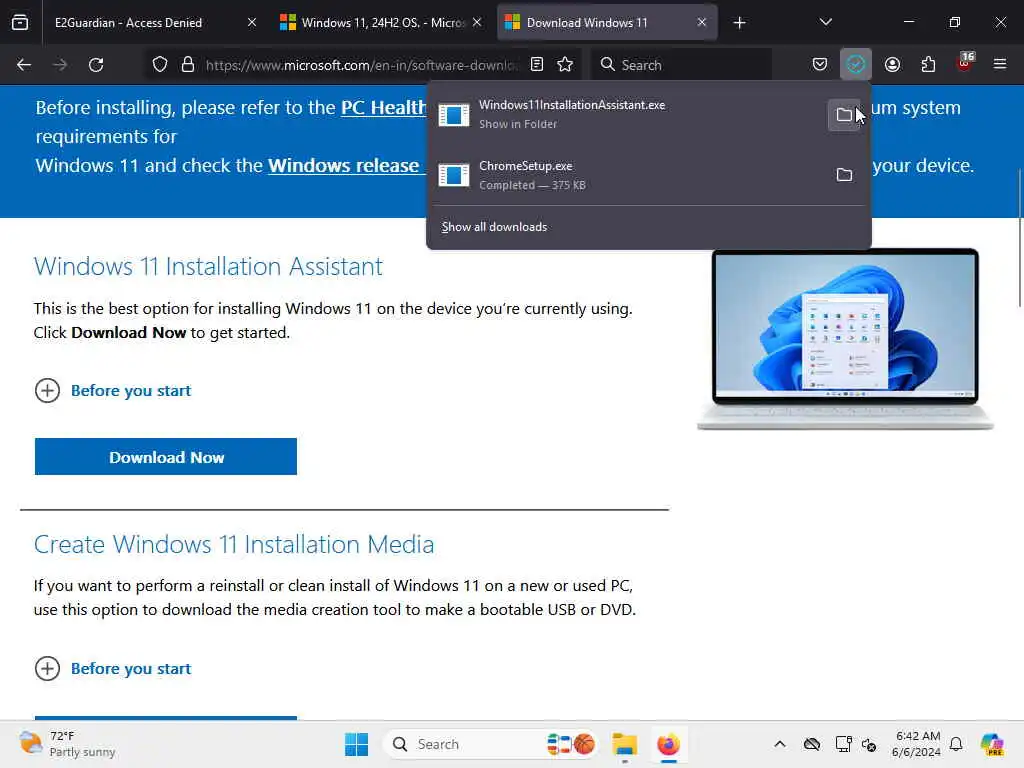This screenshot has height=768, width=1024.
Task: Switch to Windows 11, 24H2 OS tab
Action: pyautogui.click(x=381, y=22)
